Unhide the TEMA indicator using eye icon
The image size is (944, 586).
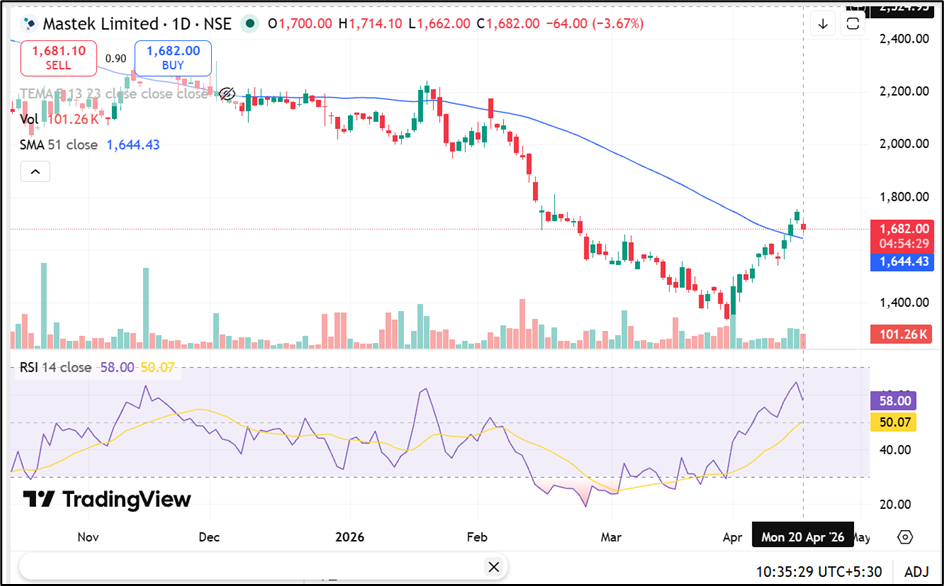pyautogui.click(x=227, y=94)
